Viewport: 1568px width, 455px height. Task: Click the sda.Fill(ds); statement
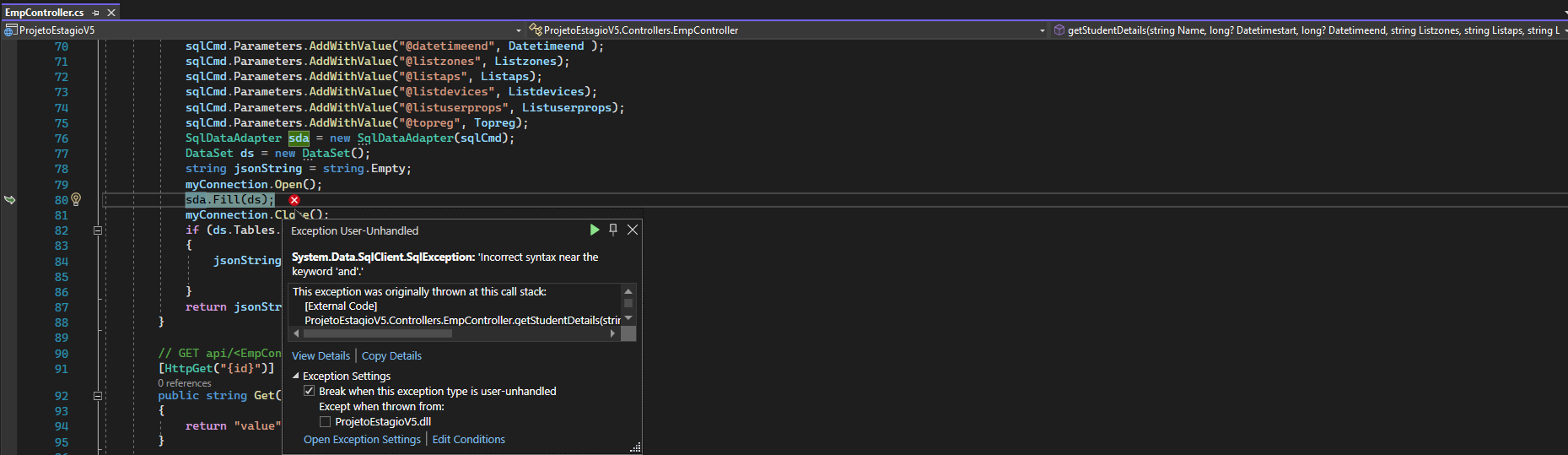coord(230,200)
